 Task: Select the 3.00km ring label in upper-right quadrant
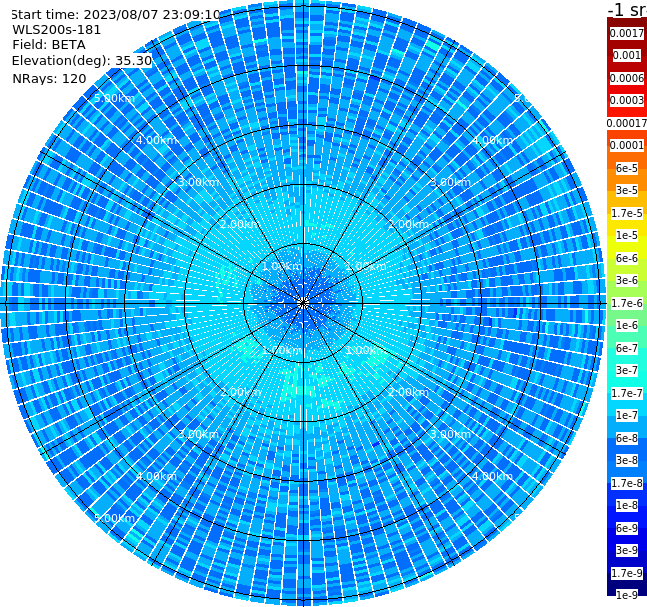pos(450,182)
